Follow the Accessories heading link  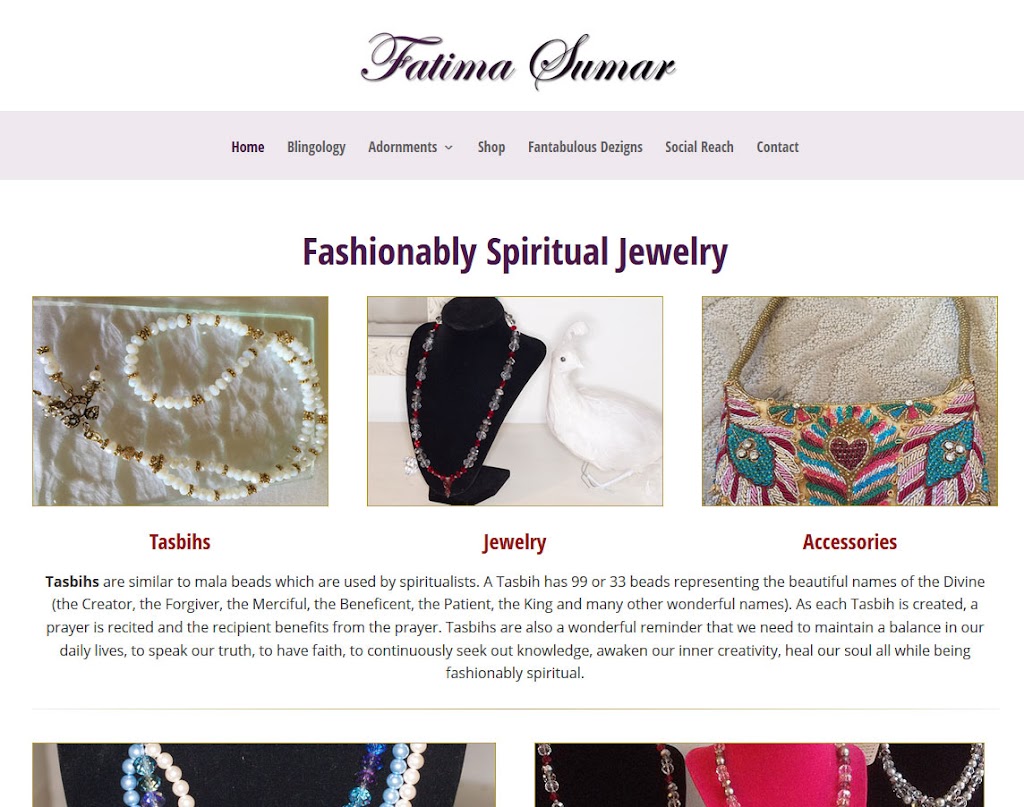point(850,542)
